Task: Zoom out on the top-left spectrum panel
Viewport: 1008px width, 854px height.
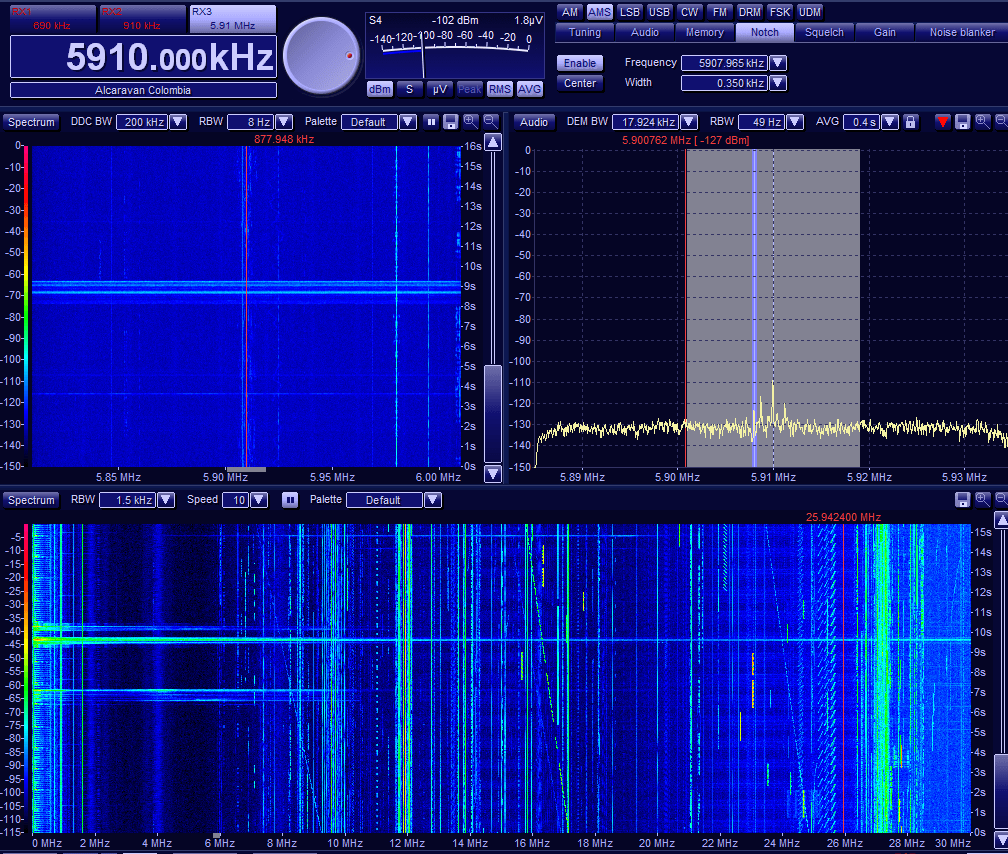Action: 490,121
